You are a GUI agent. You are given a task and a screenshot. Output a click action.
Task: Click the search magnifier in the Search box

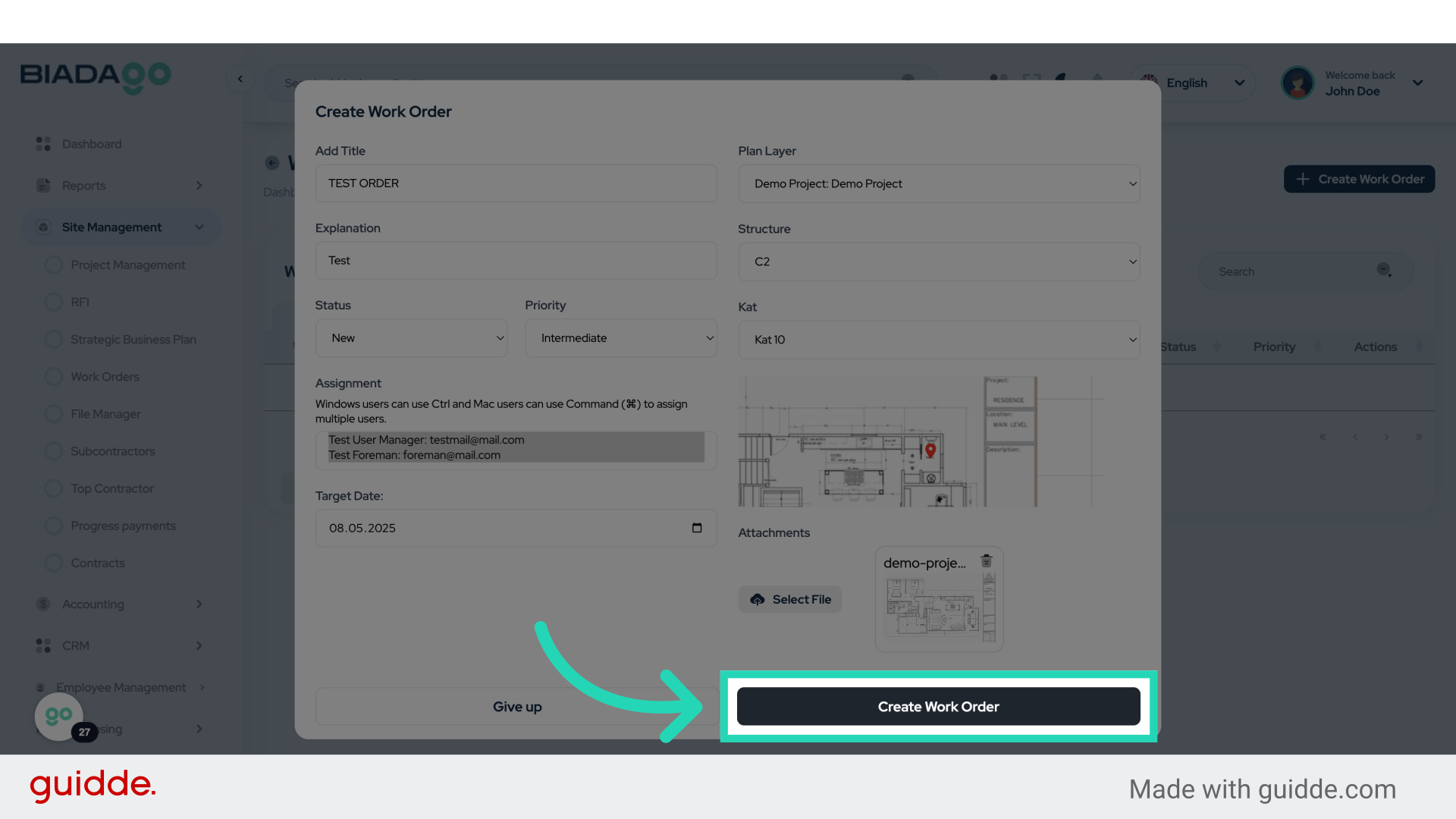pyautogui.click(x=1385, y=270)
